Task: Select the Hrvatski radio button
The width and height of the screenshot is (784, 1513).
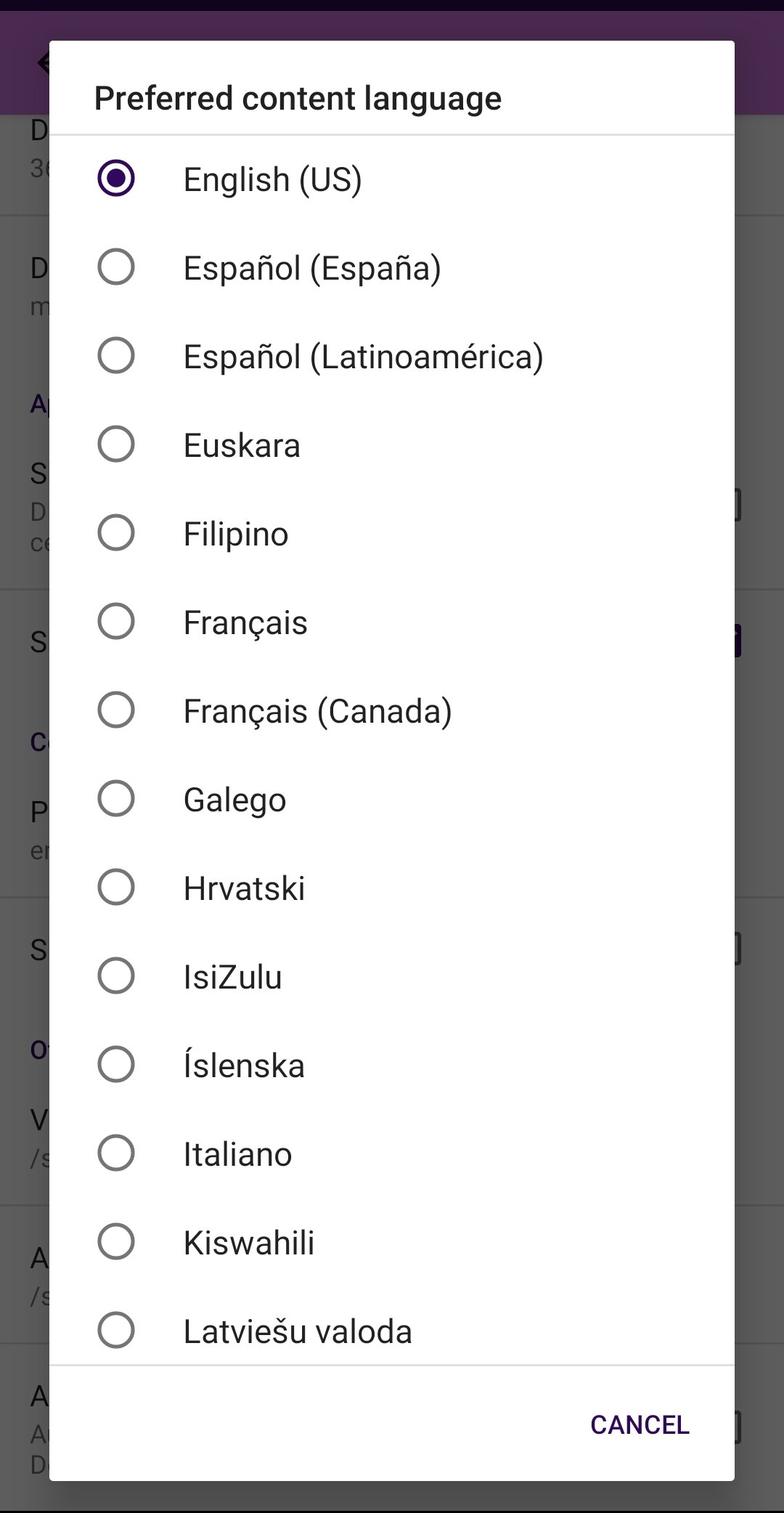Action: [x=116, y=888]
